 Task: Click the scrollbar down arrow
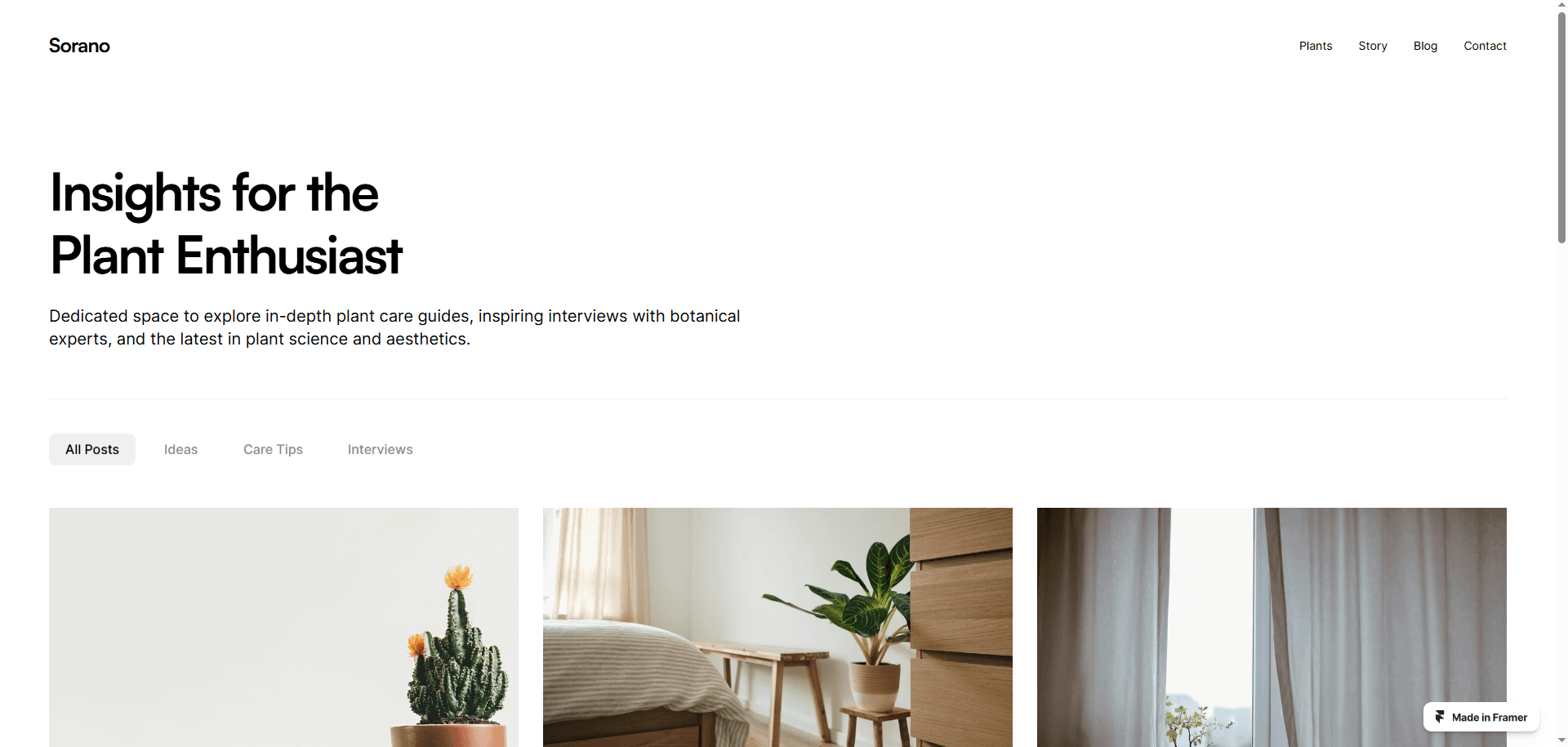click(1561, 740)
